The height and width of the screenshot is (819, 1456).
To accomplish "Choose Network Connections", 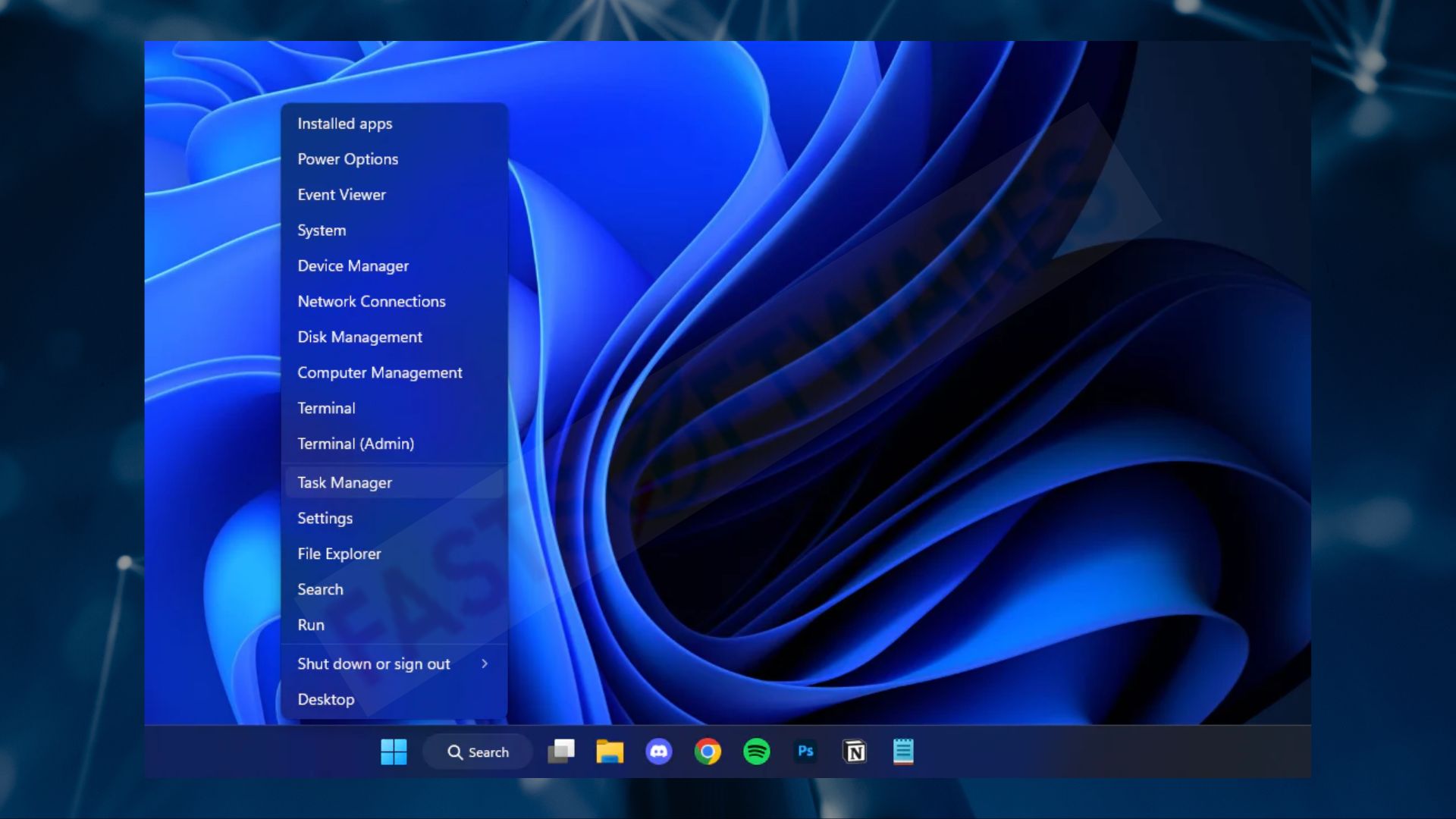I will [394, 302].
